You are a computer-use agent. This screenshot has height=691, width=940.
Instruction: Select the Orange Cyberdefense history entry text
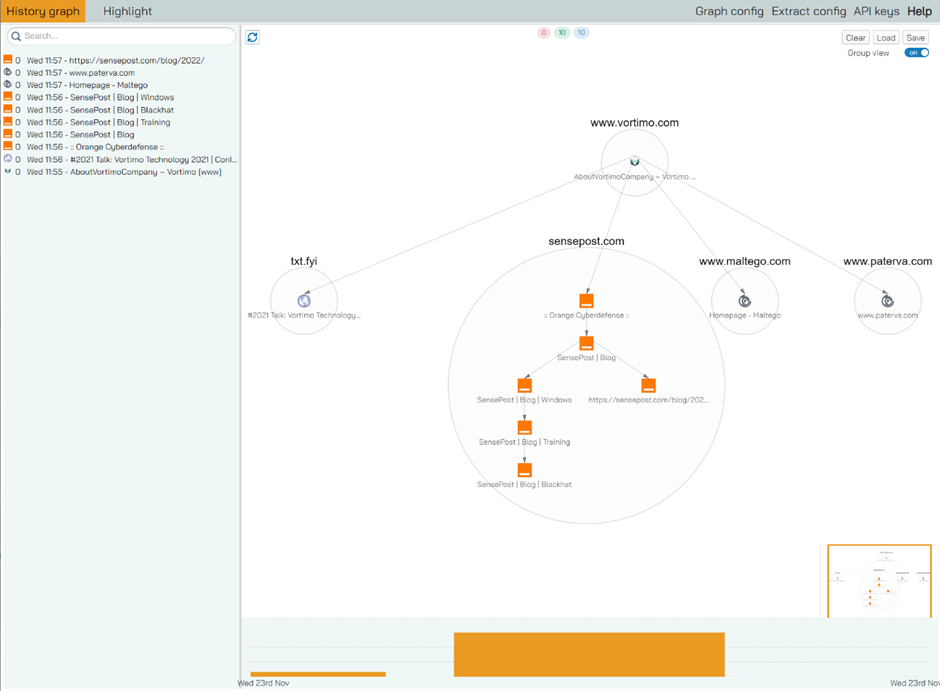(95, 147)
